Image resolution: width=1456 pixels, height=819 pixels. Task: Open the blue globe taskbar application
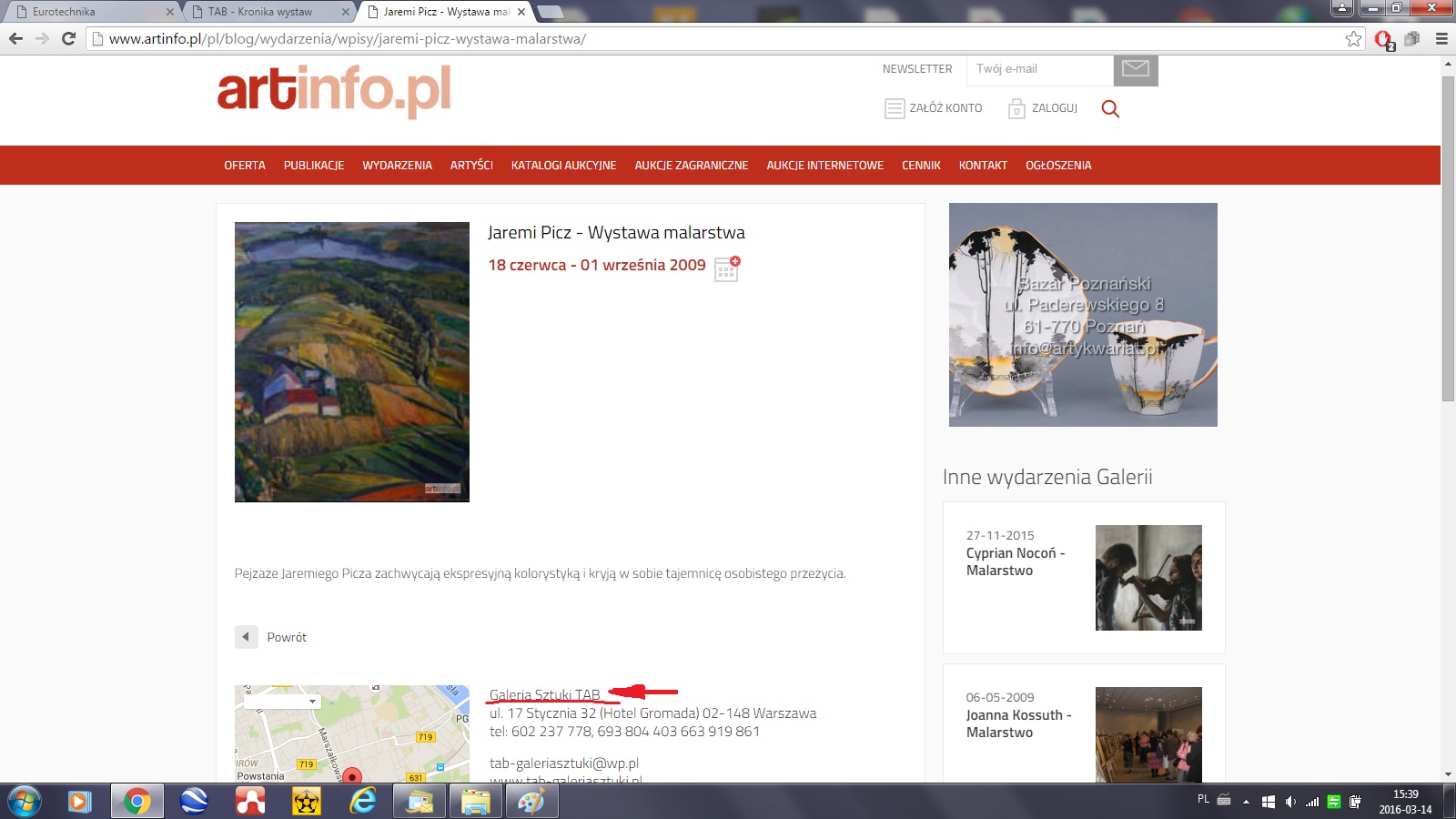tap(194, 802)
